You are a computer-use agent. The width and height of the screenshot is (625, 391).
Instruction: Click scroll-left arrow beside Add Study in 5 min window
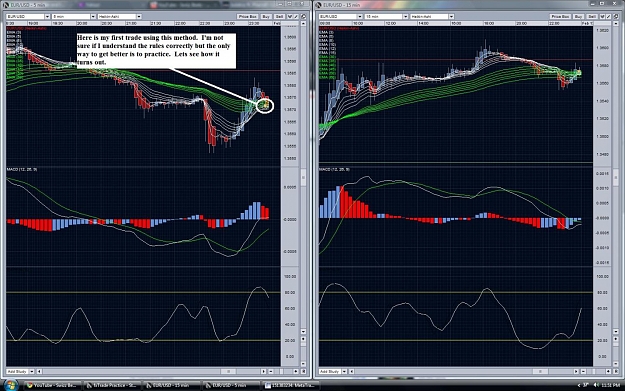click(39, 371)
